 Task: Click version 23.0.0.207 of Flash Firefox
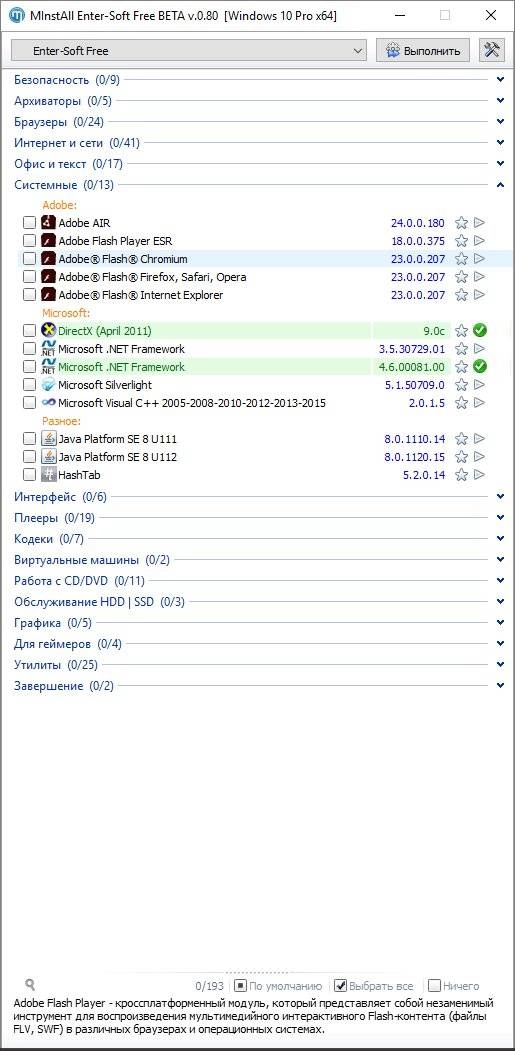tap(418, 277)
